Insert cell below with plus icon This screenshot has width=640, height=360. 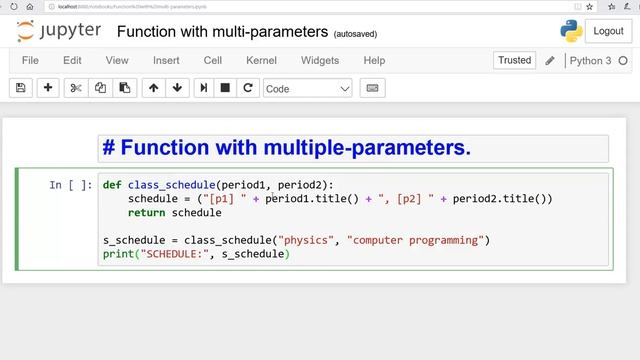tap(48, 88)
